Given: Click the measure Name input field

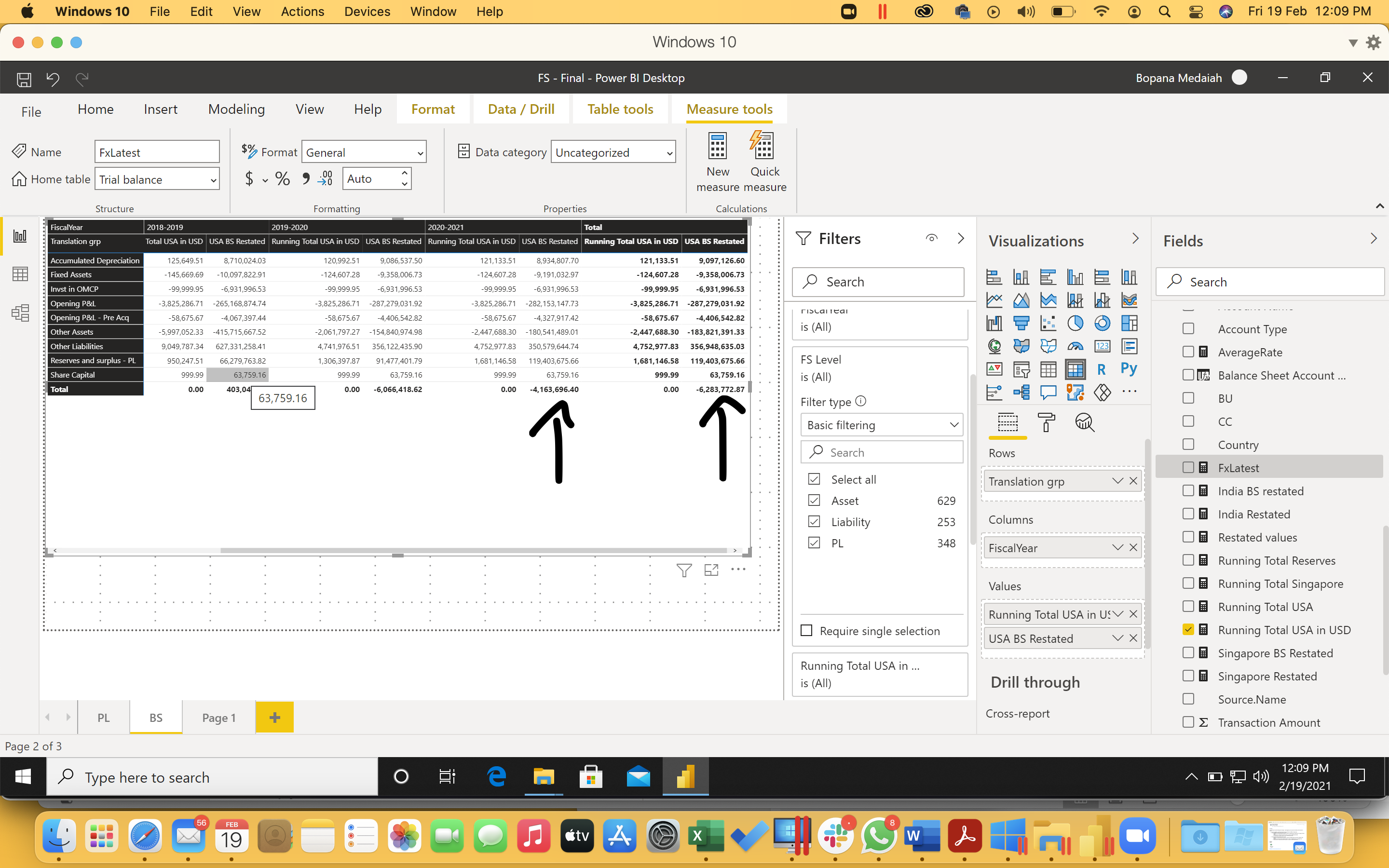Looking at the screenshot, I should [157, 152].
